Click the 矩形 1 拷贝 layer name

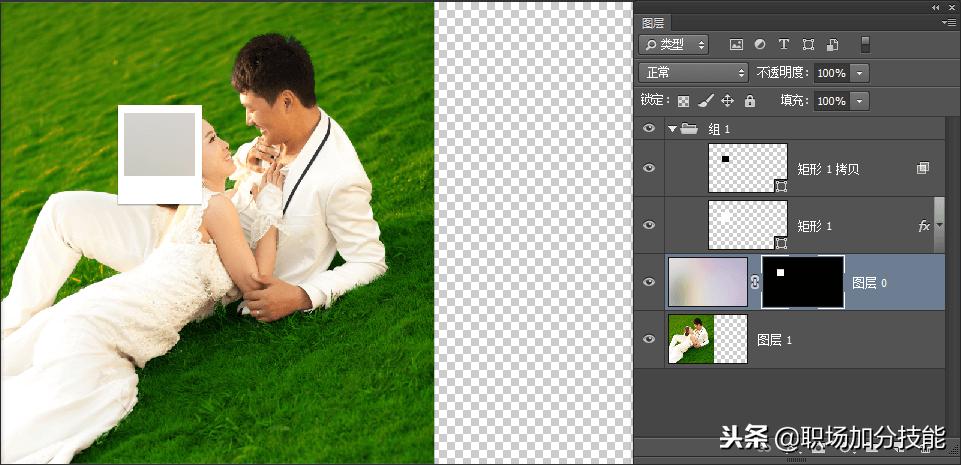[828, 169]
